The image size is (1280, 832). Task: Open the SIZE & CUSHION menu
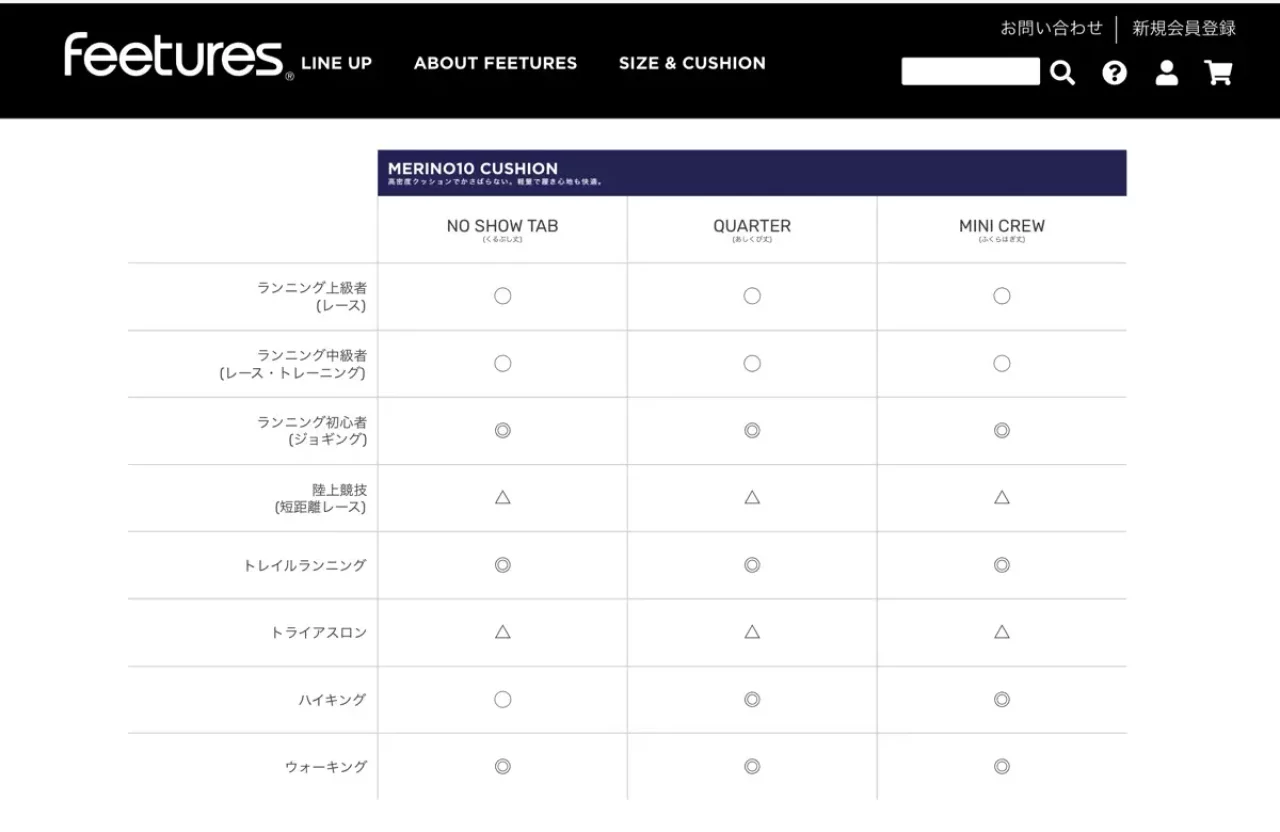[x=692, y=63]
